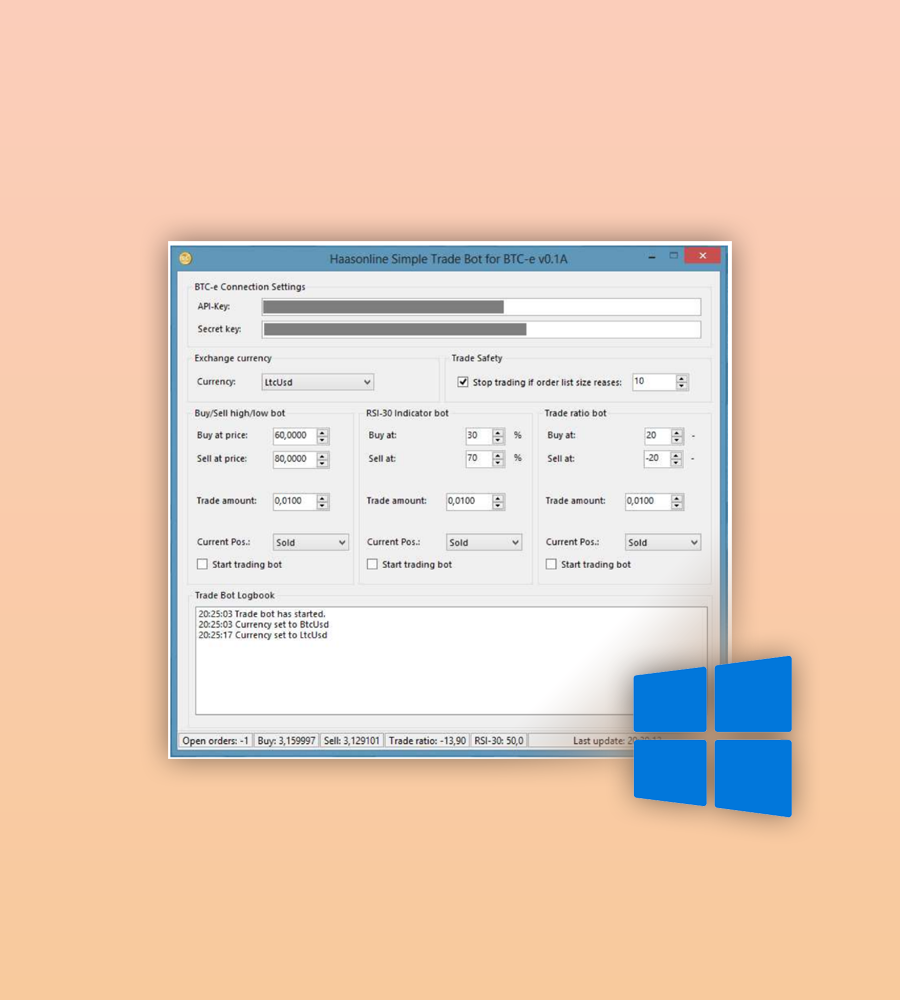Minimize the Haasonline Trade Bot window

click(x=652, y=256)
